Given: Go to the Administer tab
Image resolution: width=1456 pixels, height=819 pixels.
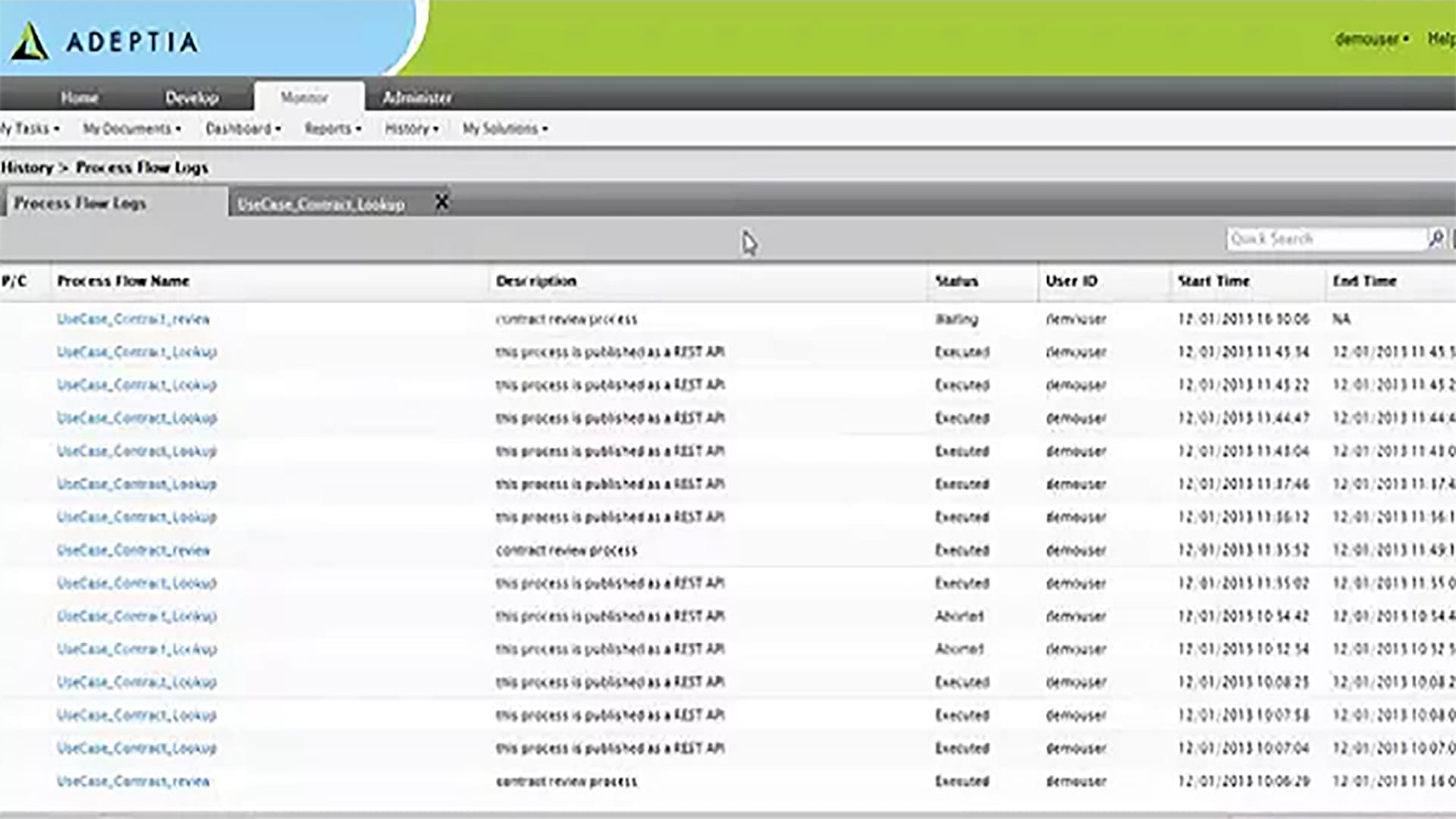Looking at the screenshot, I should point(416,98).
